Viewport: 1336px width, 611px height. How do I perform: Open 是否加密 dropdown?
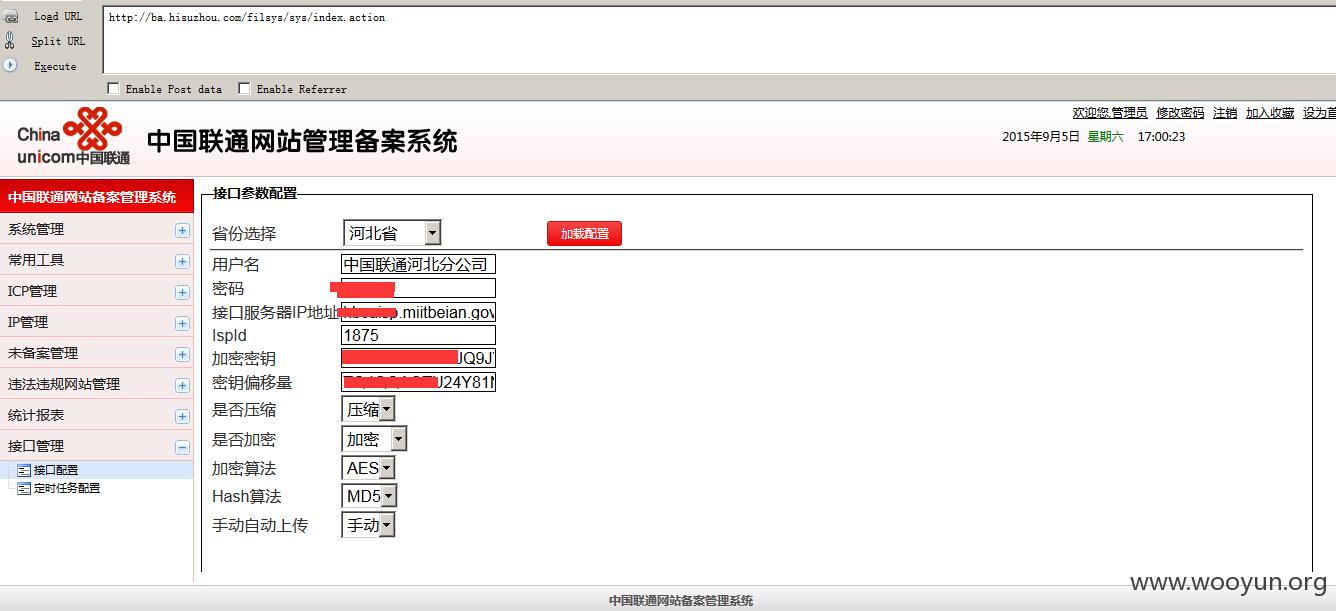(x=374, y=439)
